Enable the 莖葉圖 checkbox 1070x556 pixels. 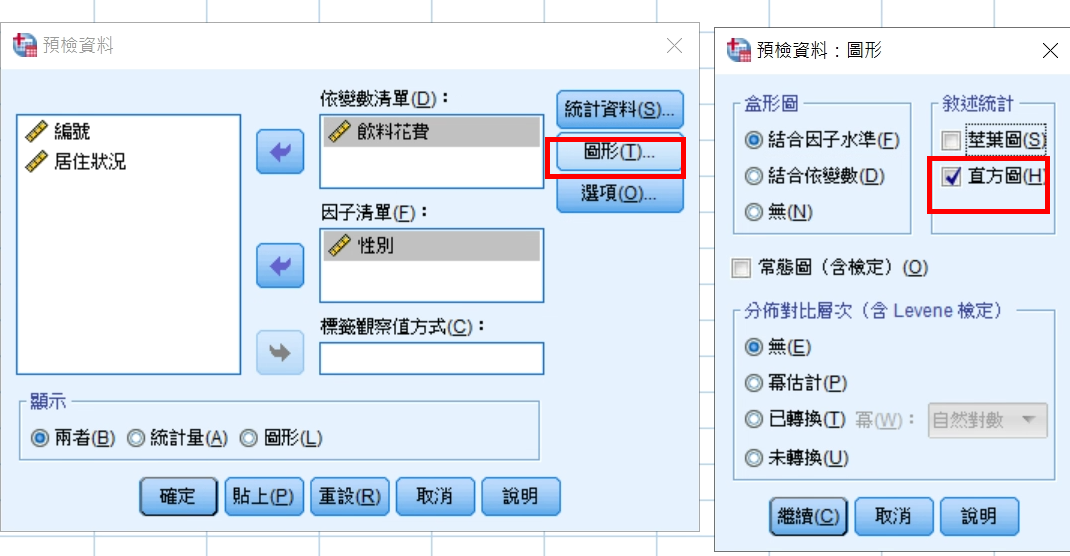pos(950,140)
